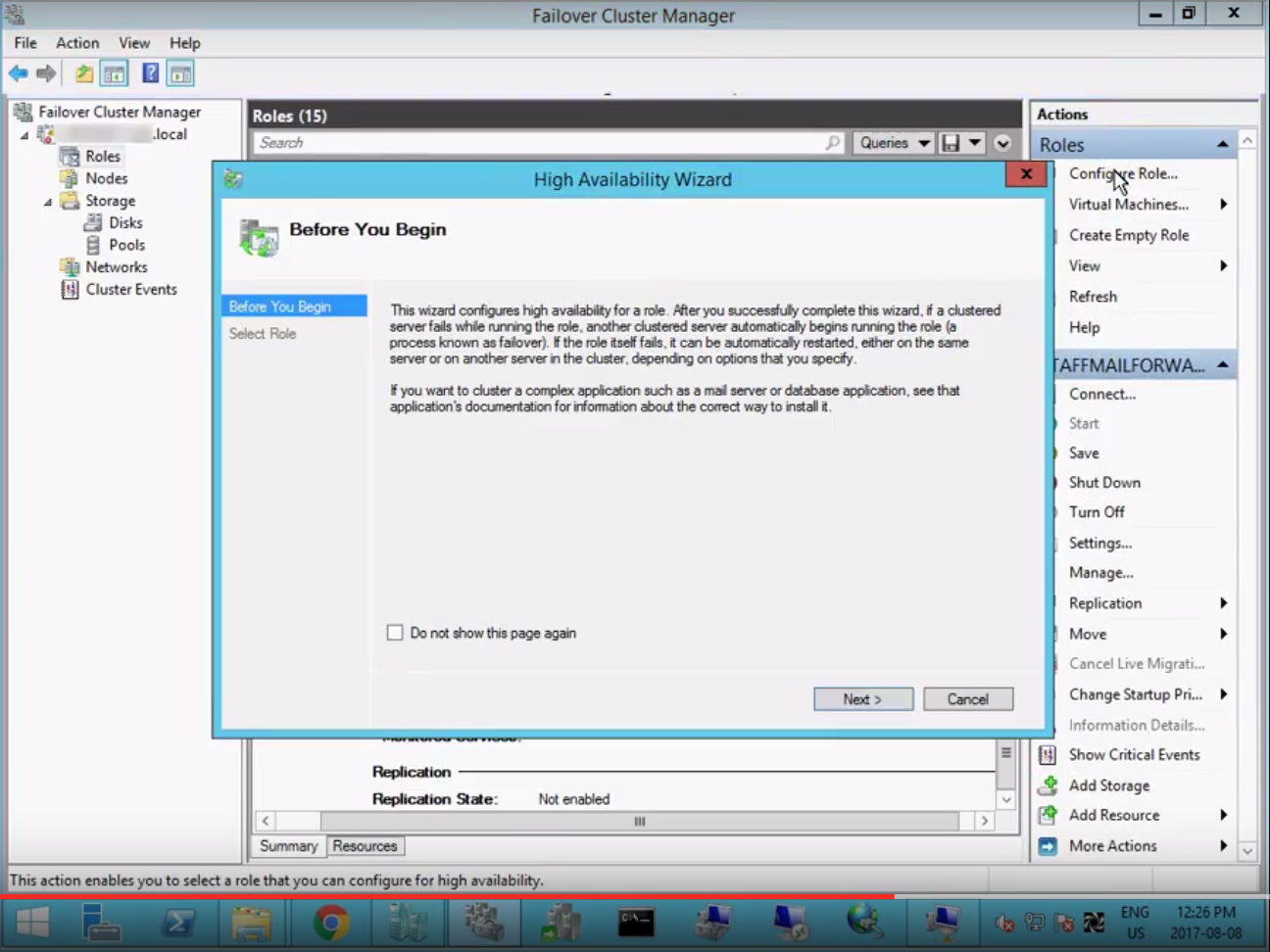1270x952 pixels.
Task: Switch to the Resources tab
Action: [x=365, y=845]
